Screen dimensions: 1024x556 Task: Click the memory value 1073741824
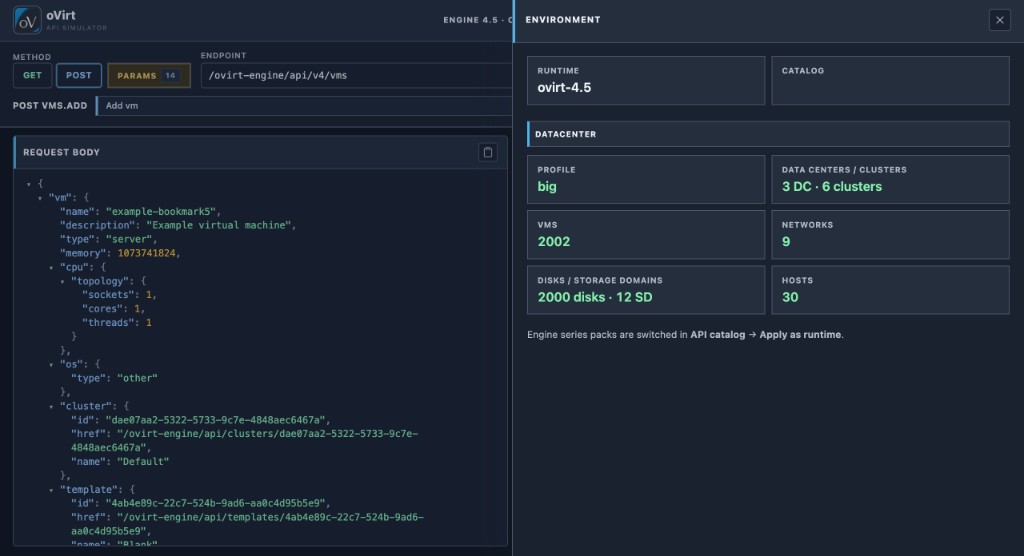pos(146,253)
